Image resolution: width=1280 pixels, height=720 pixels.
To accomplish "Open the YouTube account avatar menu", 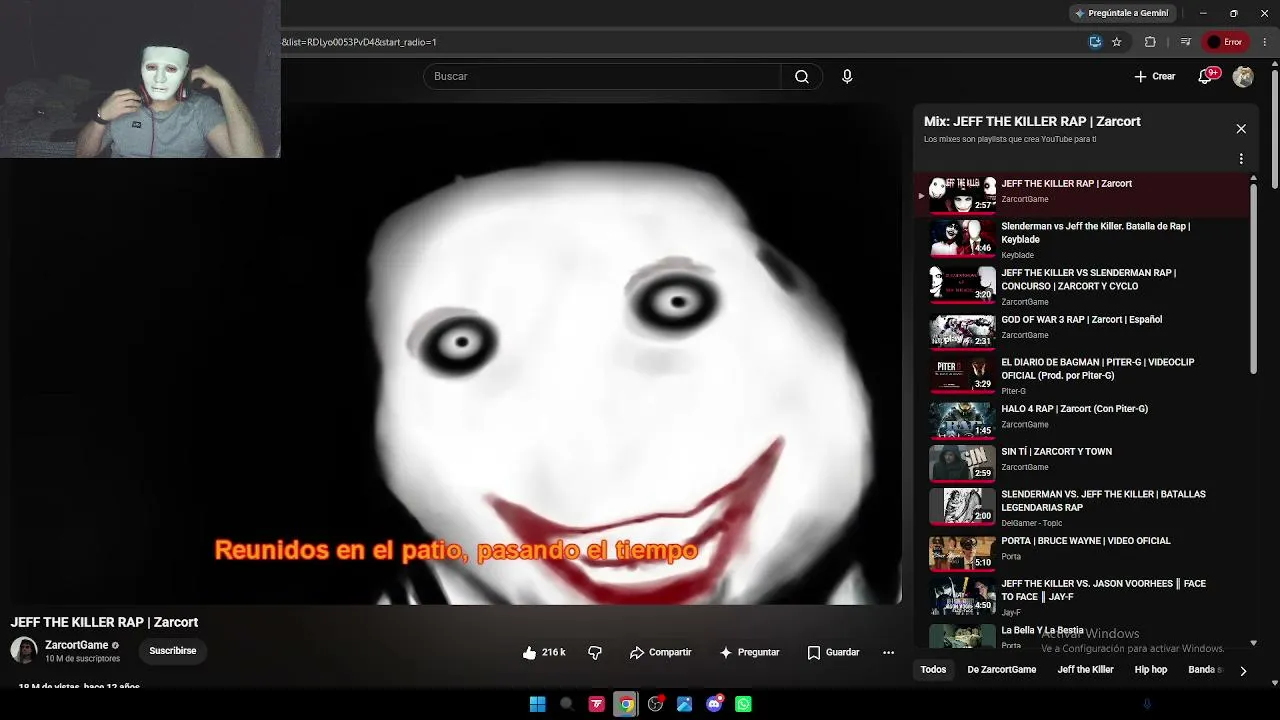I will pos(1243,77).
